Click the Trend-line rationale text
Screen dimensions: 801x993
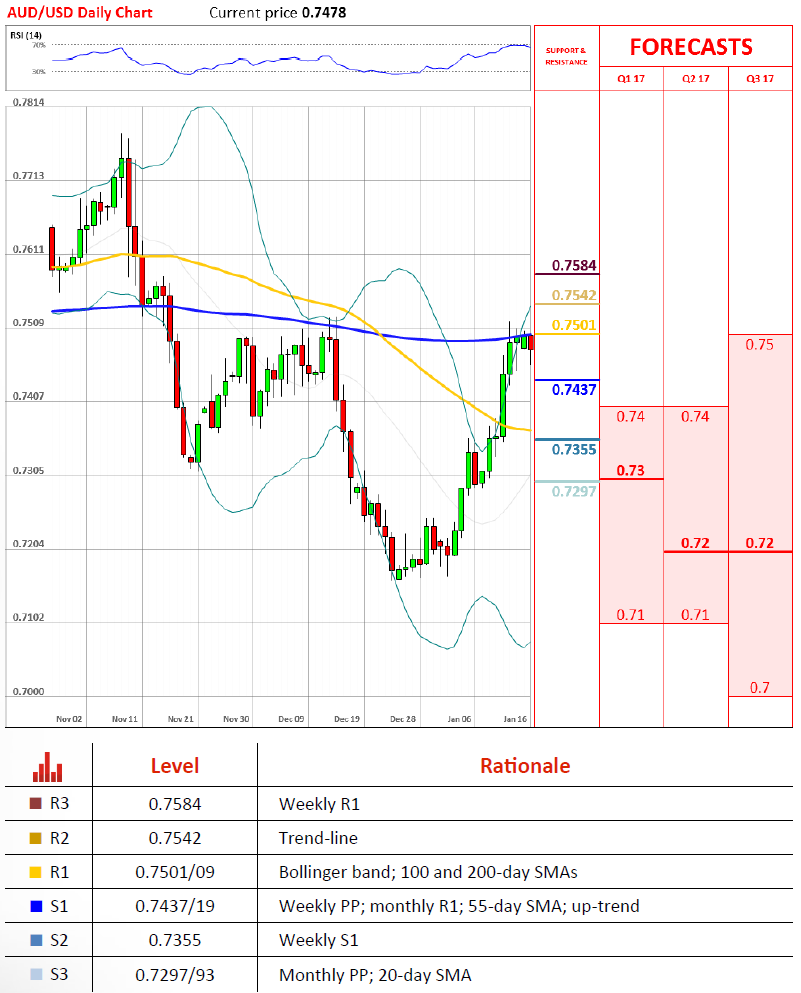319,838
